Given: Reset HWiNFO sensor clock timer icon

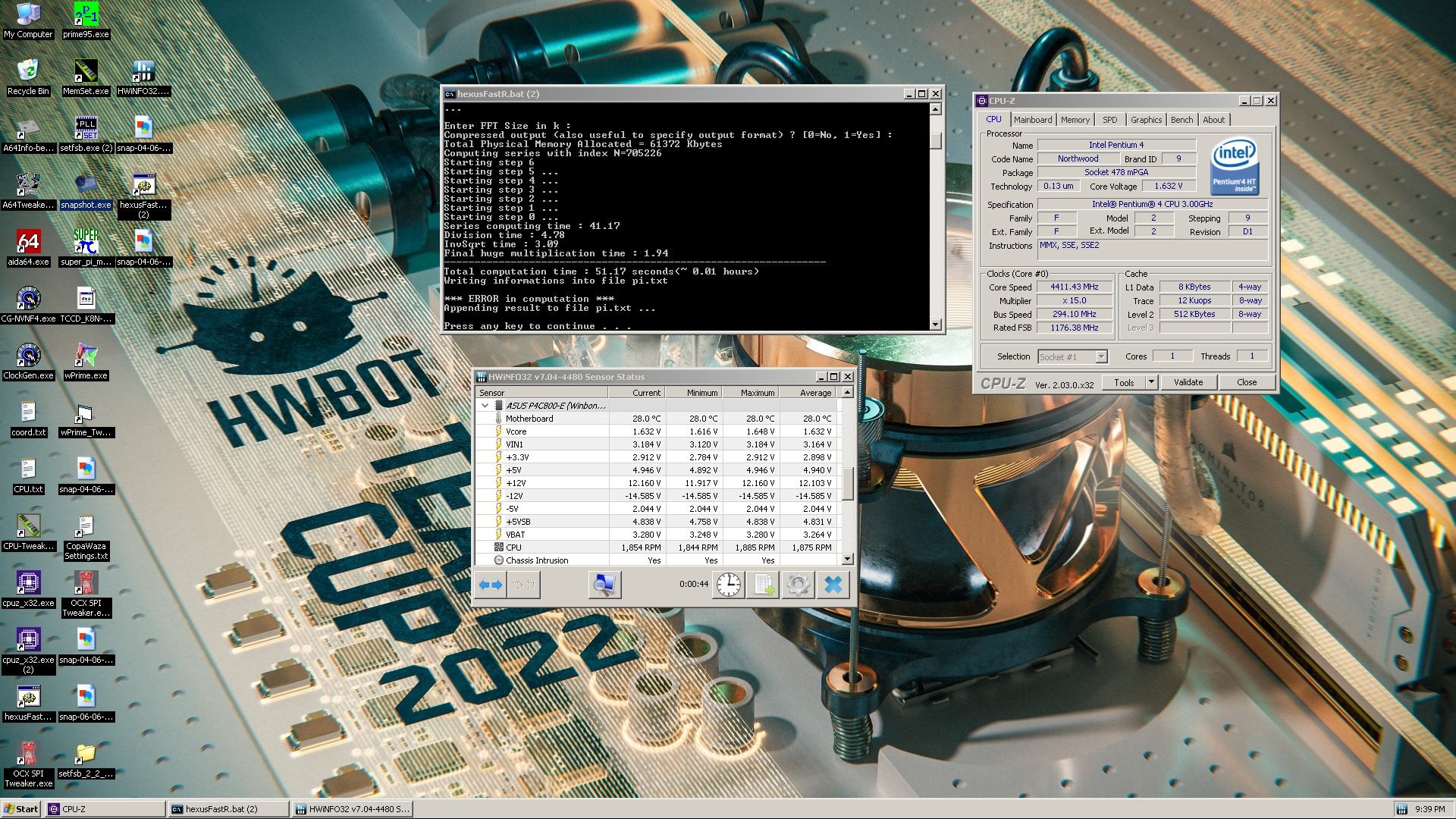Looking at the screenshot, I should 729,585.
